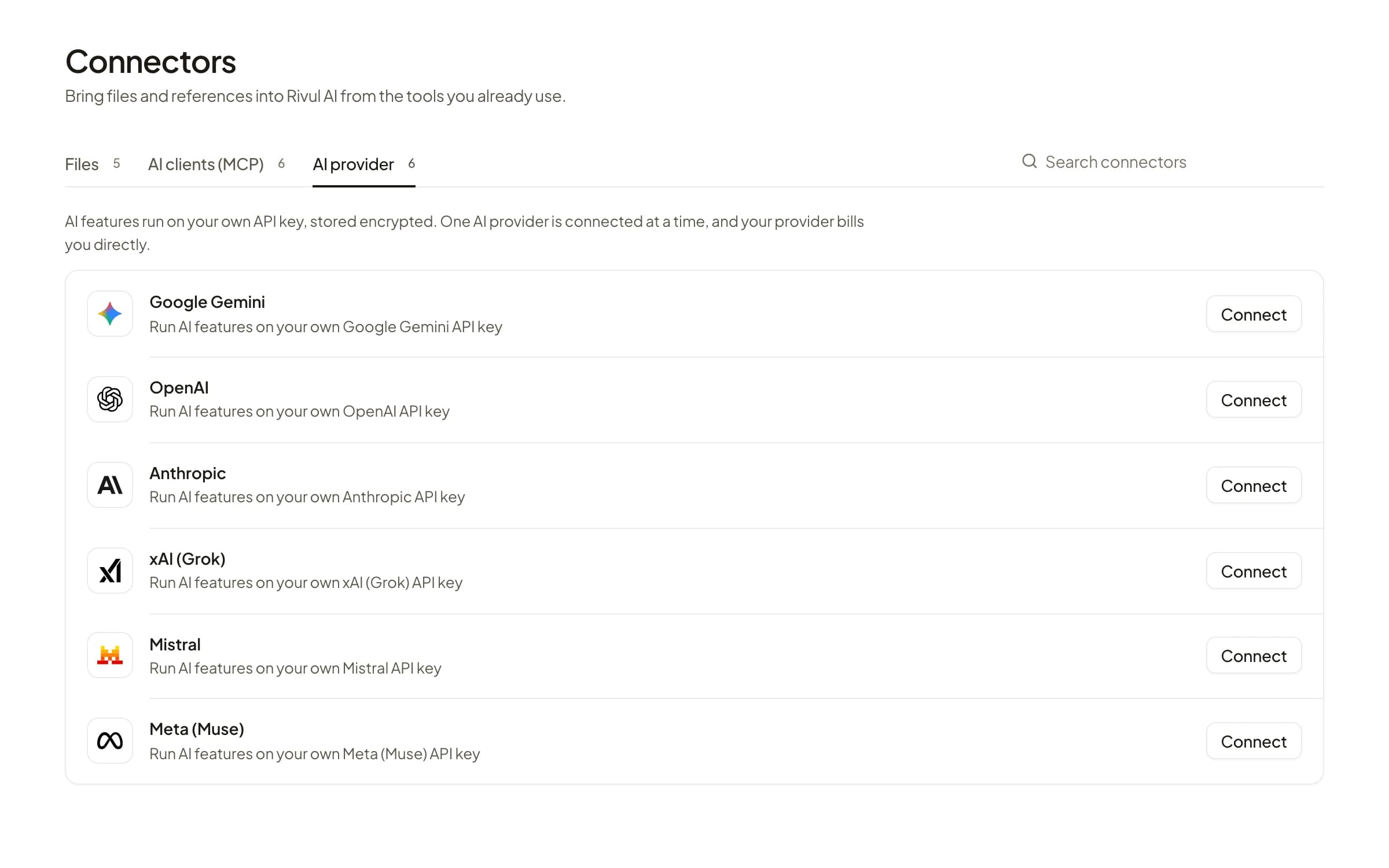Click the 'Bring files and references' subtitle
The width and height of the screenshot is (1389, 868).
pos(315,96)
